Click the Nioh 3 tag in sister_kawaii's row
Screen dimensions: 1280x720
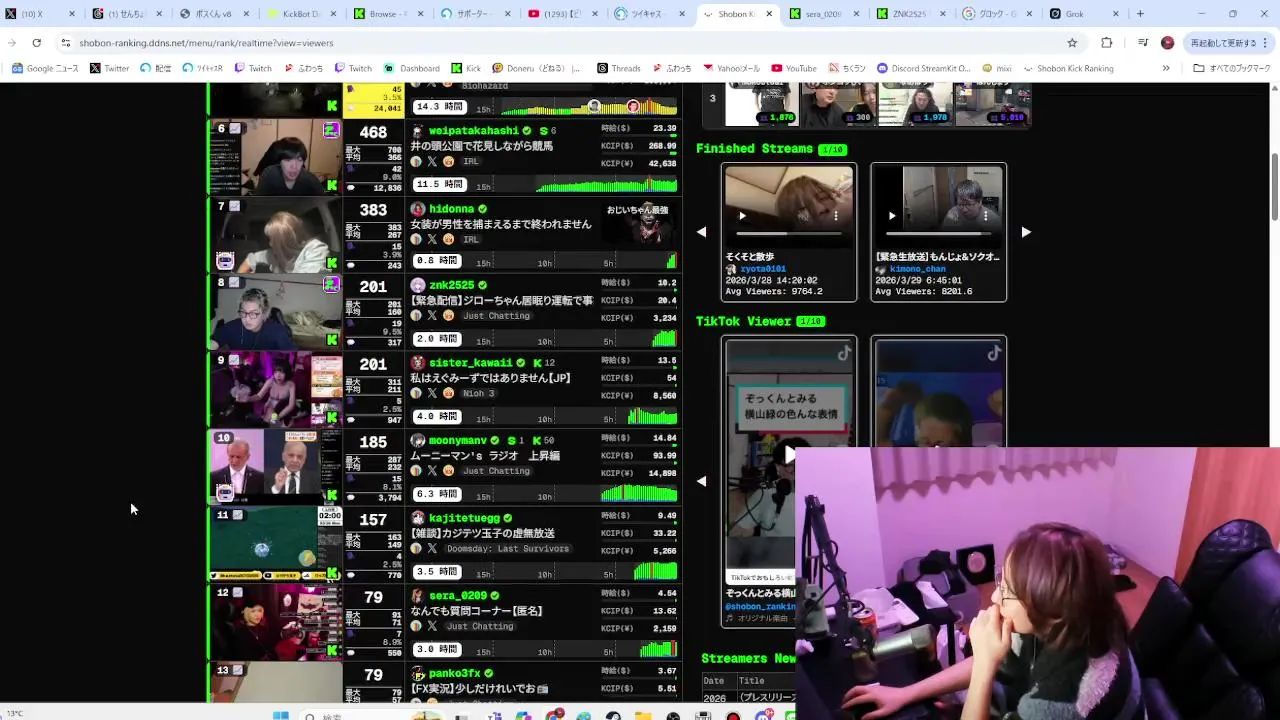478,393
